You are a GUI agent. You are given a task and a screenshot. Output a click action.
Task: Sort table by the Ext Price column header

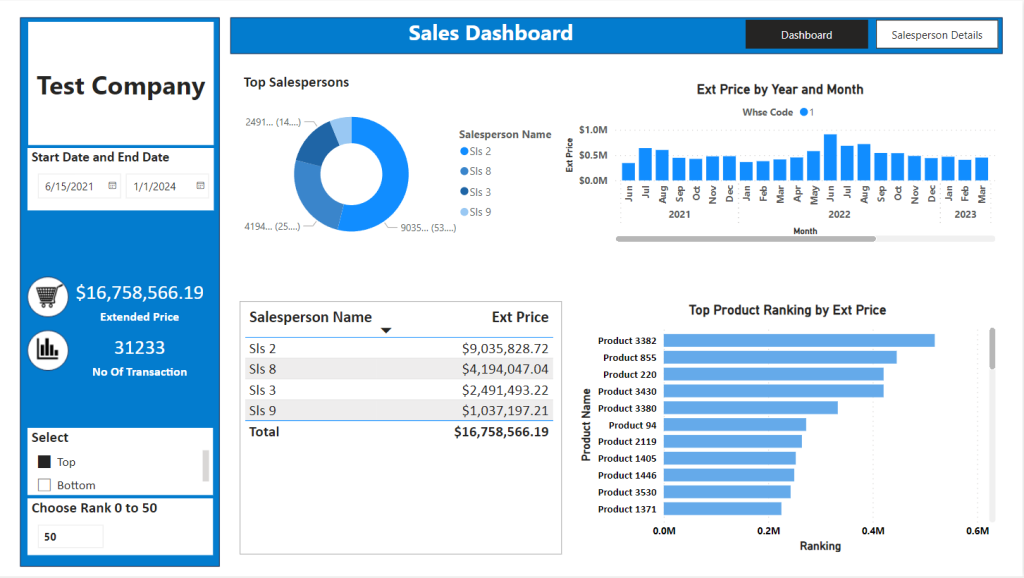pyautogui.click(x=520, y=317)
